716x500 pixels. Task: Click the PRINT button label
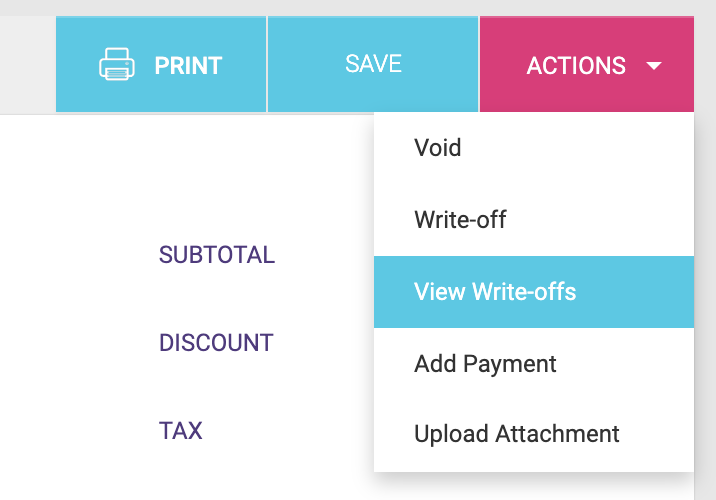tap(188, 65)
